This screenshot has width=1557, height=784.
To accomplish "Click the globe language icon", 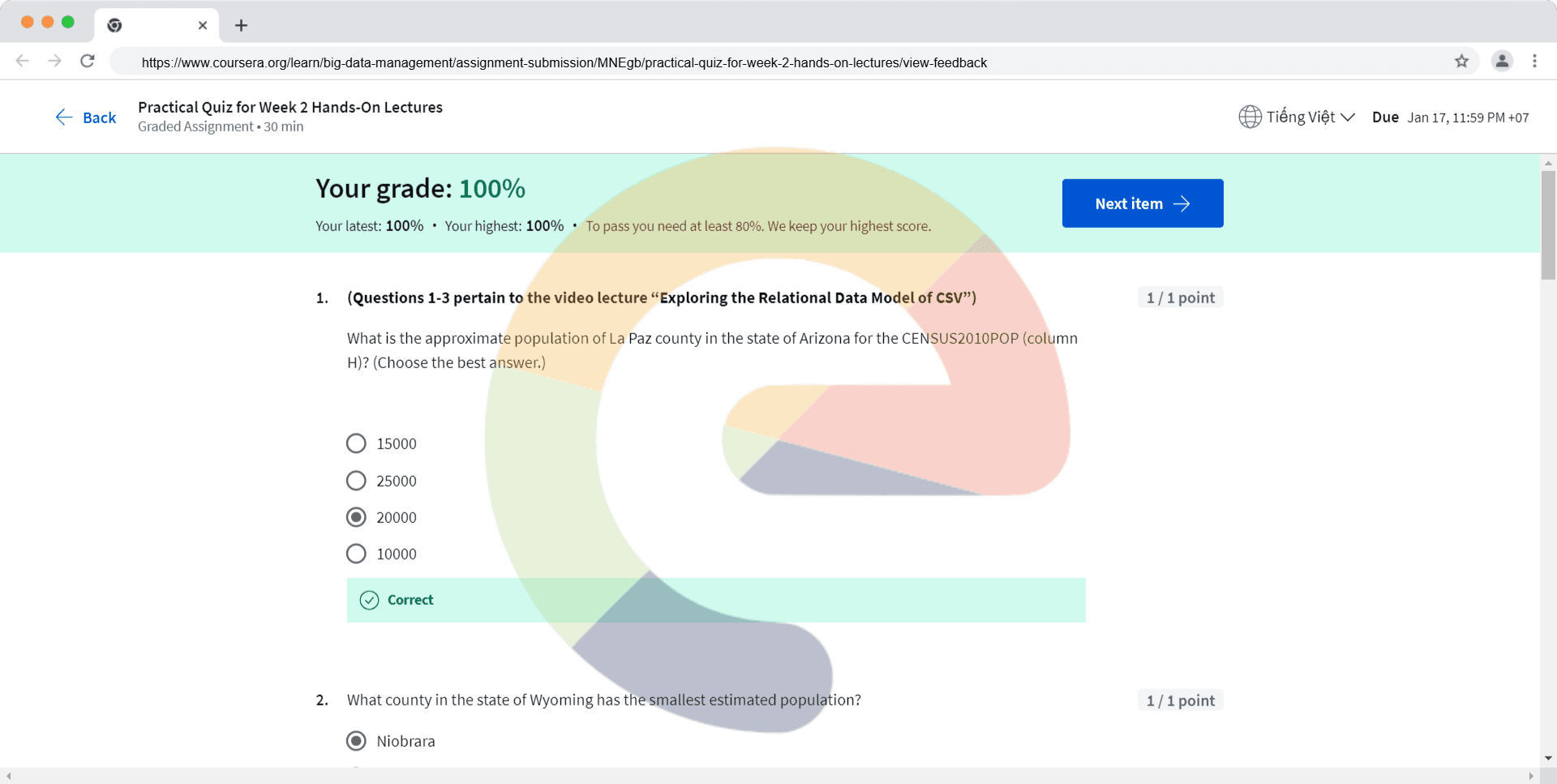I will click(1250, 117).
